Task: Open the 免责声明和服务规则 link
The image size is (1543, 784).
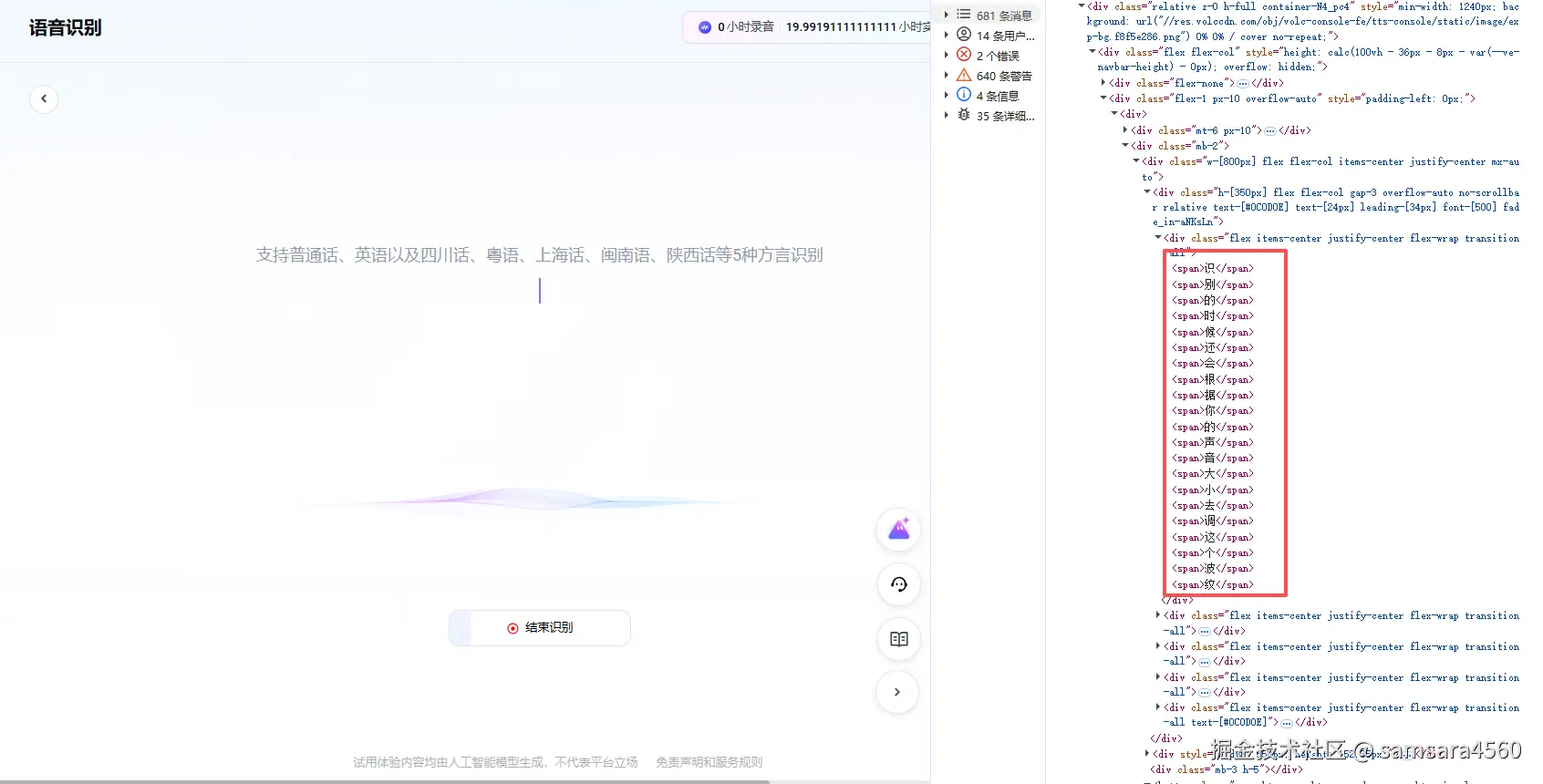Action: pyautogui.click(x=709, y=762)
